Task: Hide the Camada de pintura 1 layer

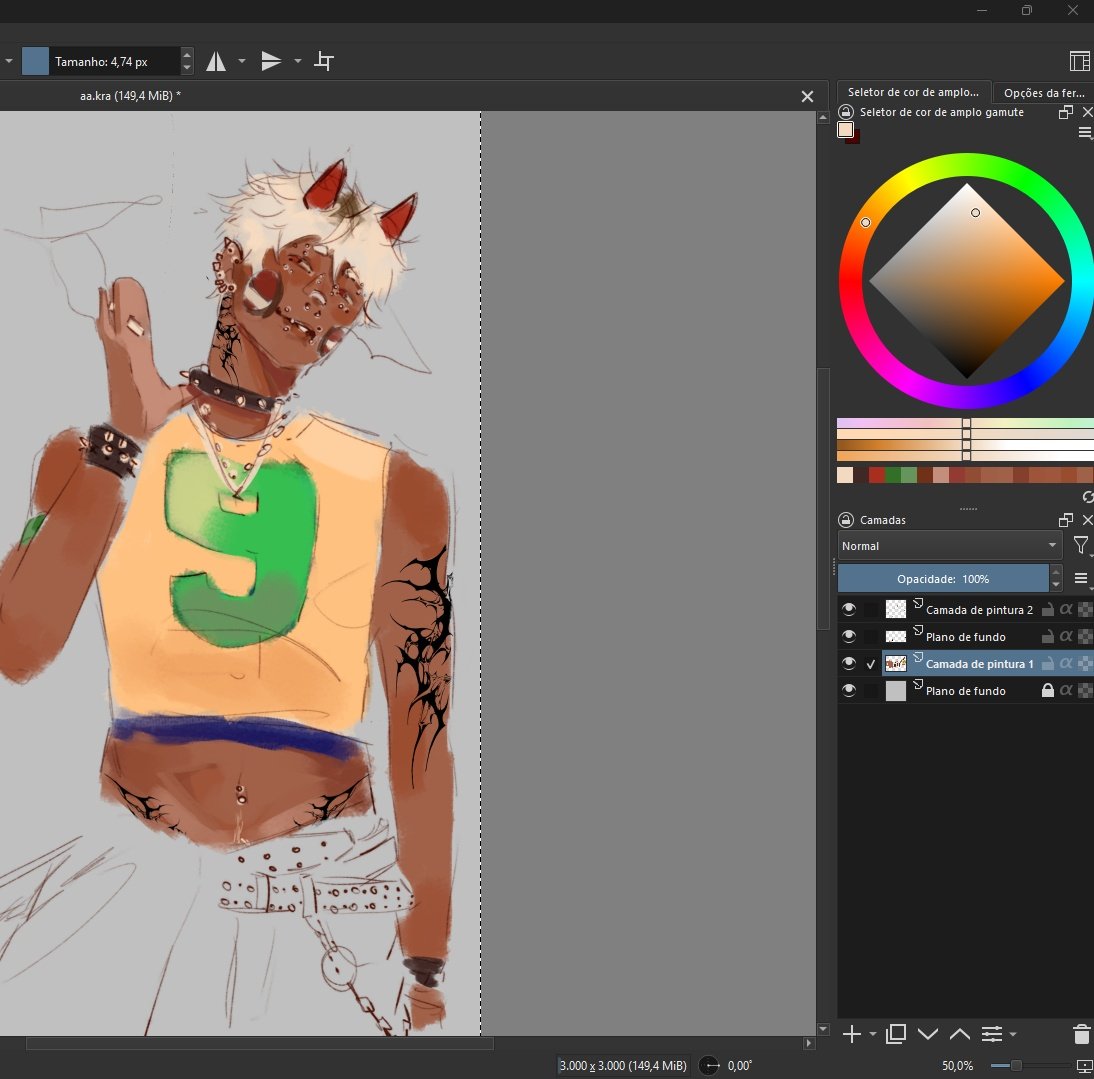Action: coord(848,663)
